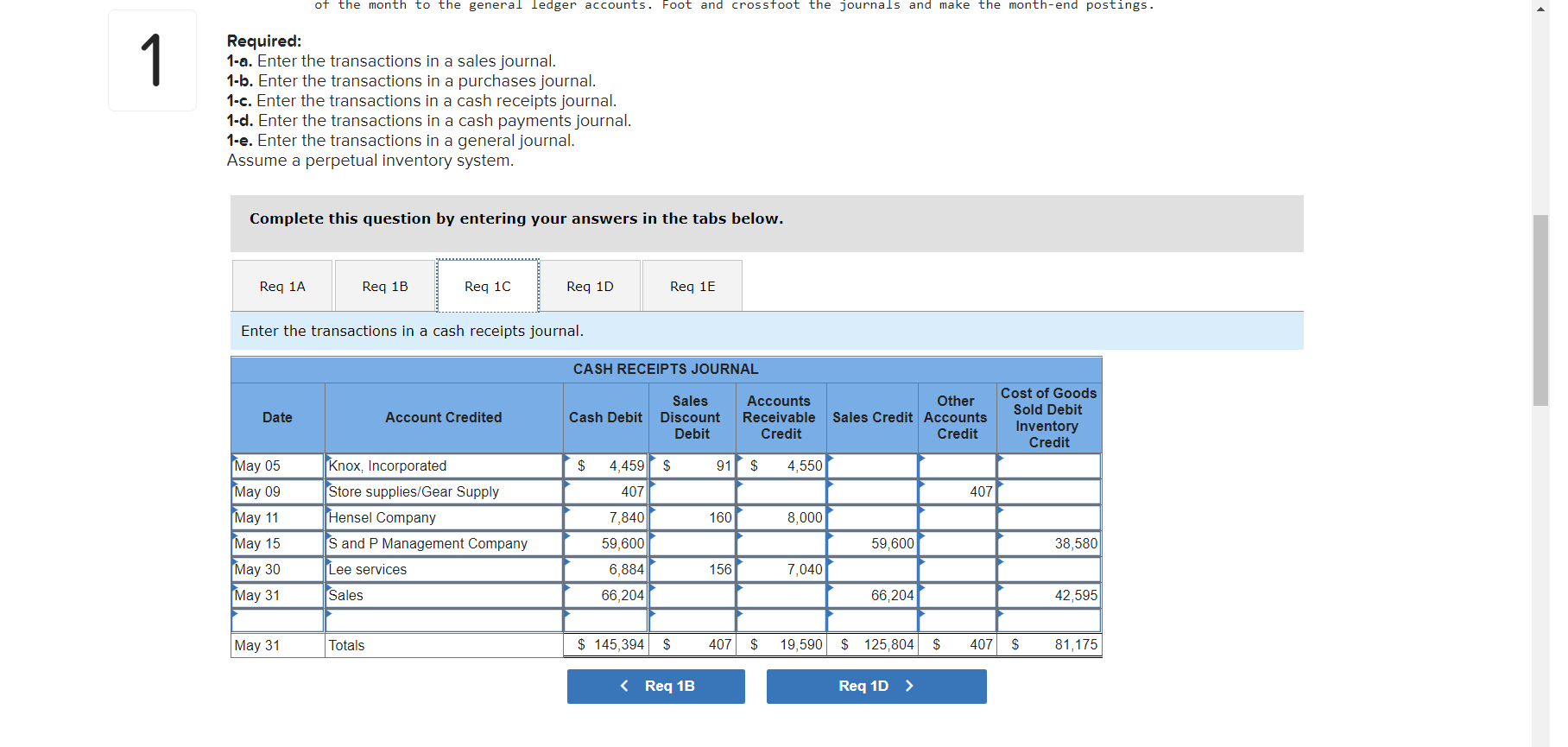
Task: Switch to the Req 1B tab
Action: (385, 286)
